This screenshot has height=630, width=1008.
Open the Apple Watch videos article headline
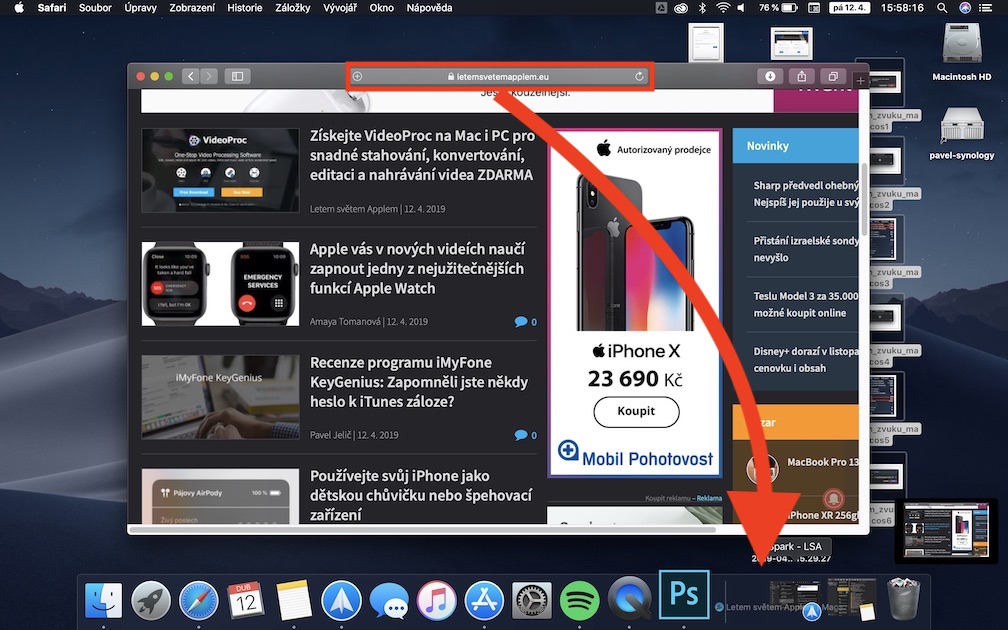pos(417,269)
